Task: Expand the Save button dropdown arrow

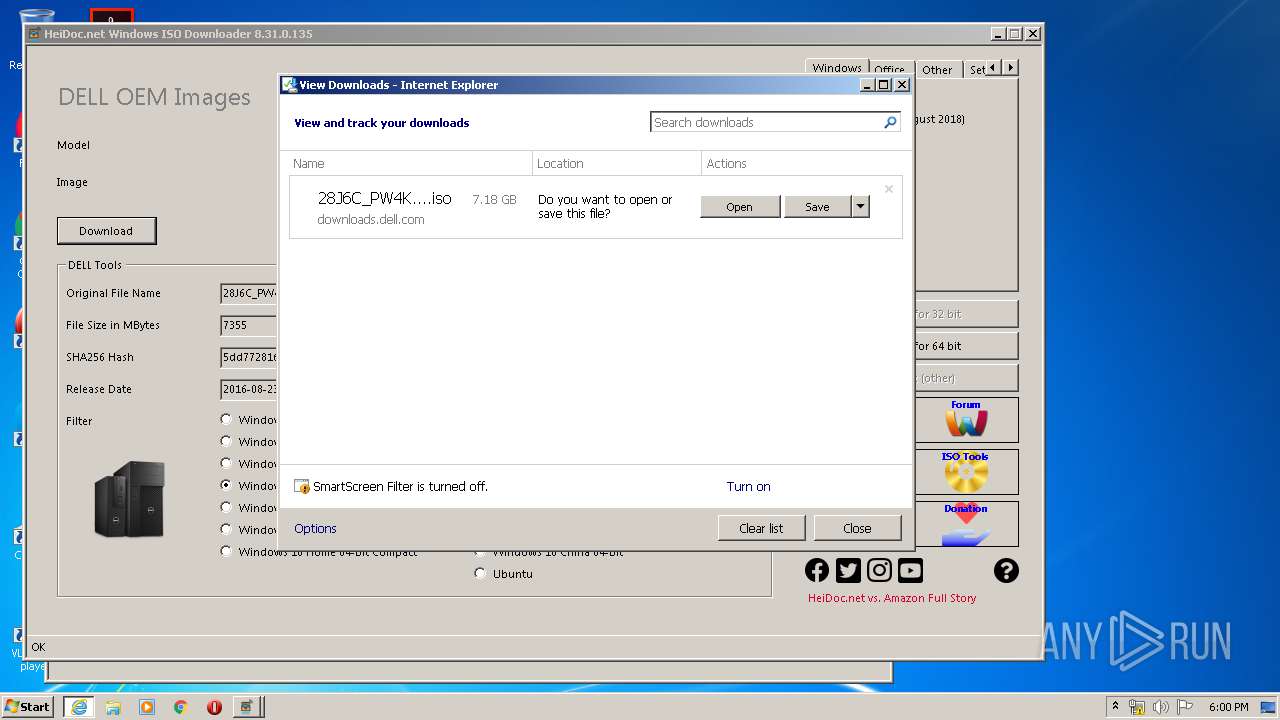Action: tap(860, 207)
